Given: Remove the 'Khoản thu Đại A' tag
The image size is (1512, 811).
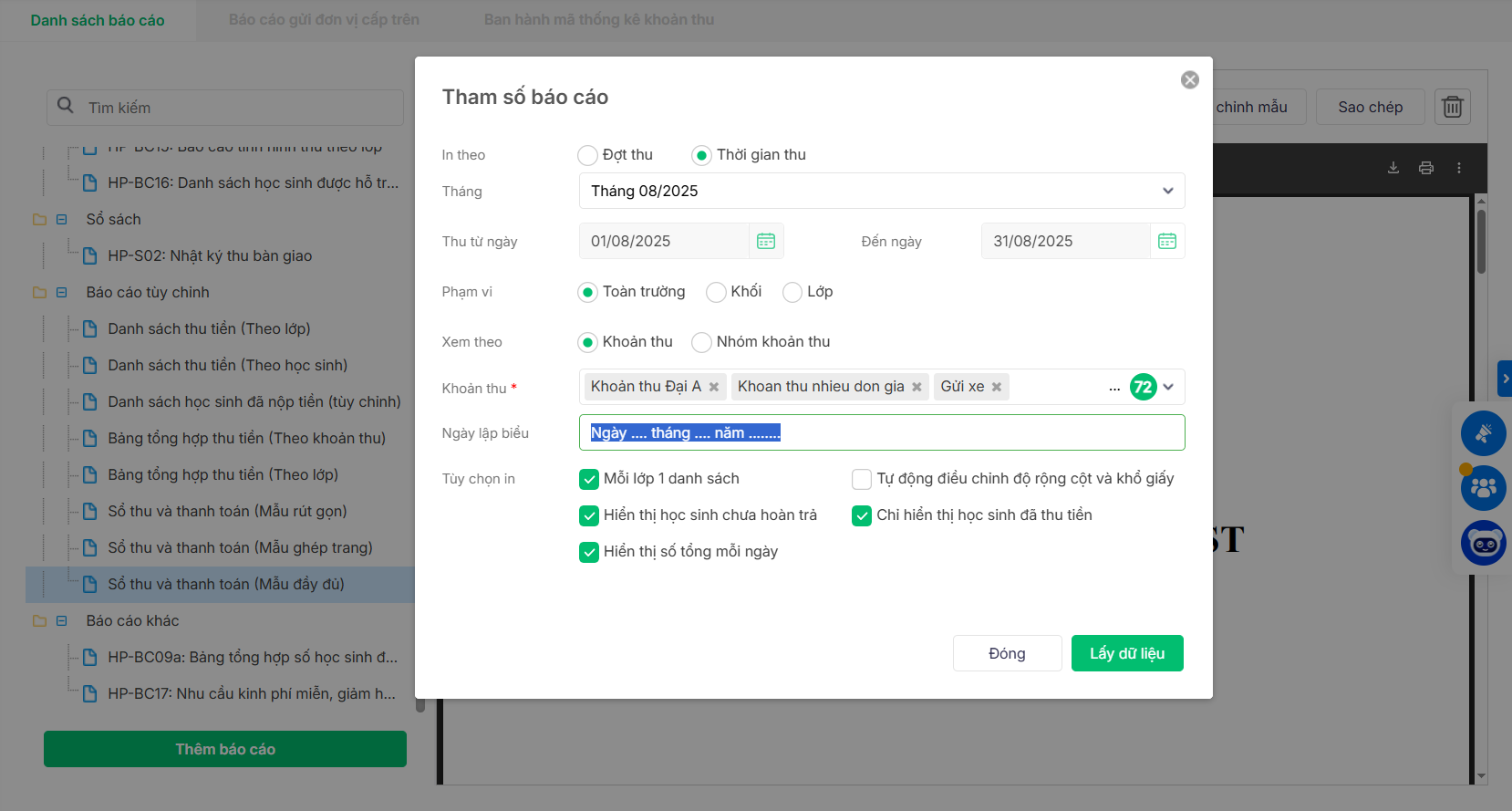Looking at the screenshot, I should 714,387.
